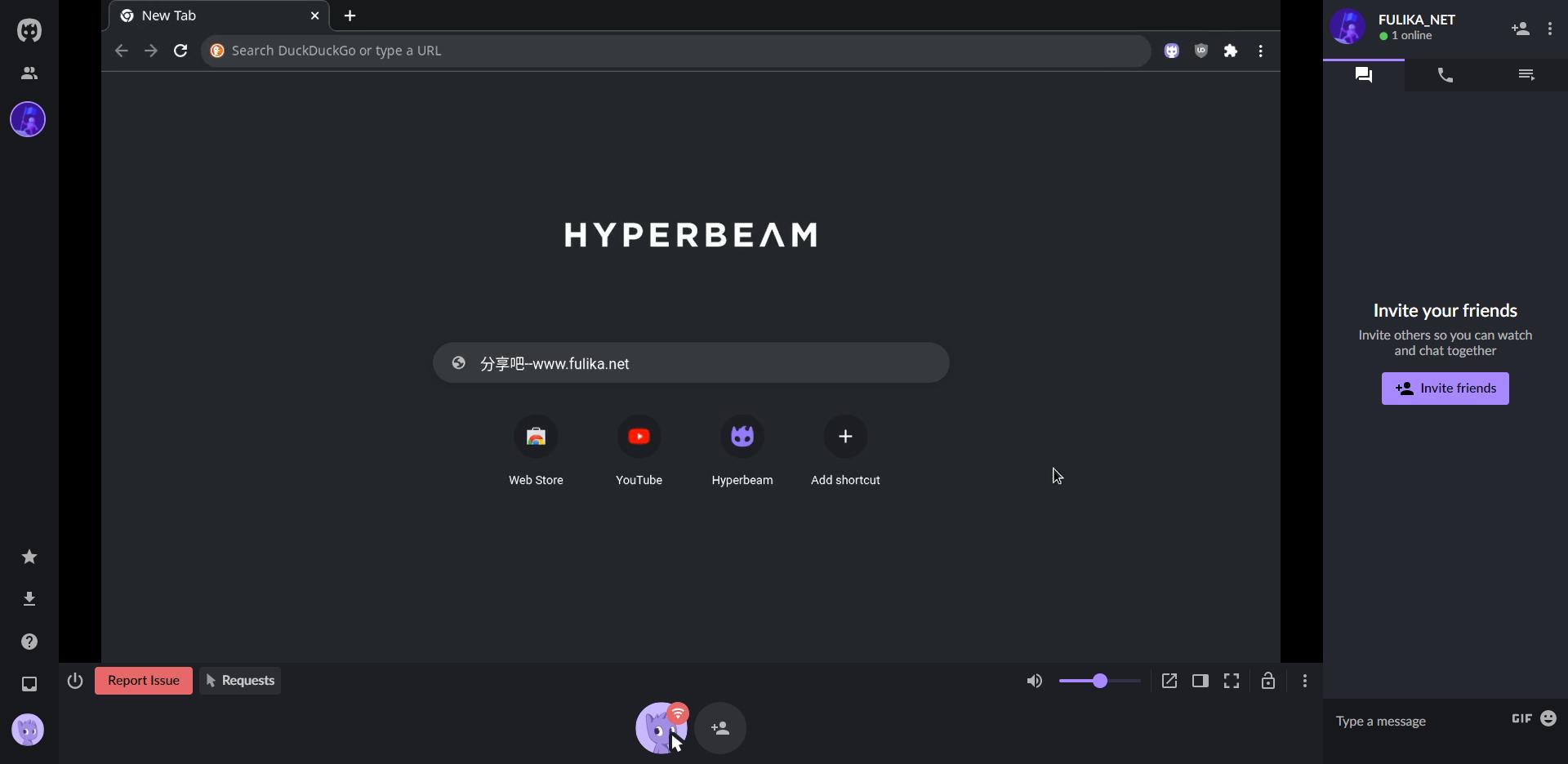Viewport: 1568px width, 764px height.
Task: Reload the virtual browser page
Action: tap(180, 51)
